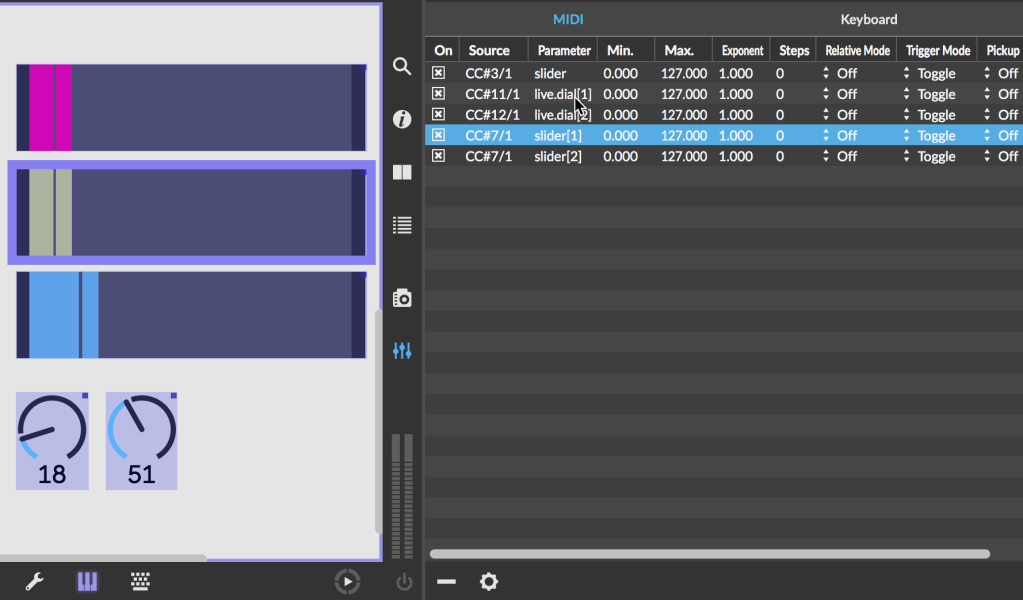Show the list view sidebar icon
1023x600 pixels.
(402, 225)
